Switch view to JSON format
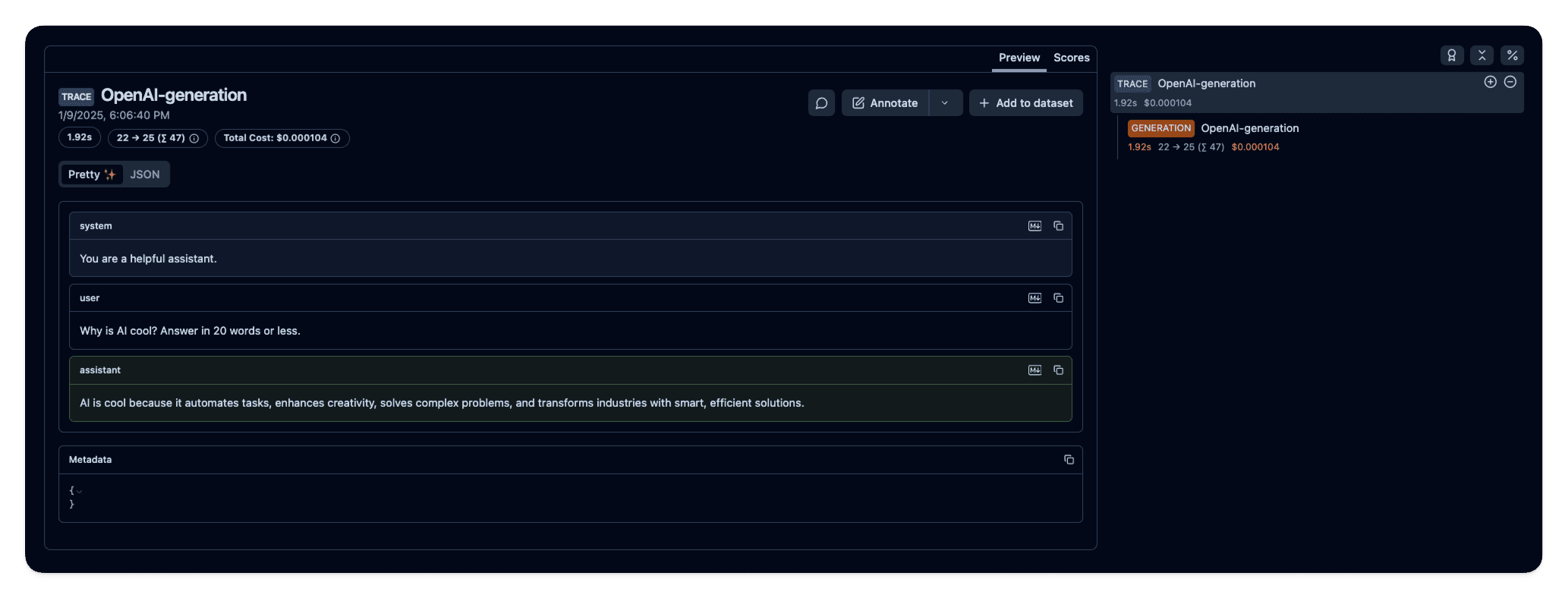The height and width of the screenshot is (598, 1568). pyautogui.click(x=144, y=175)
